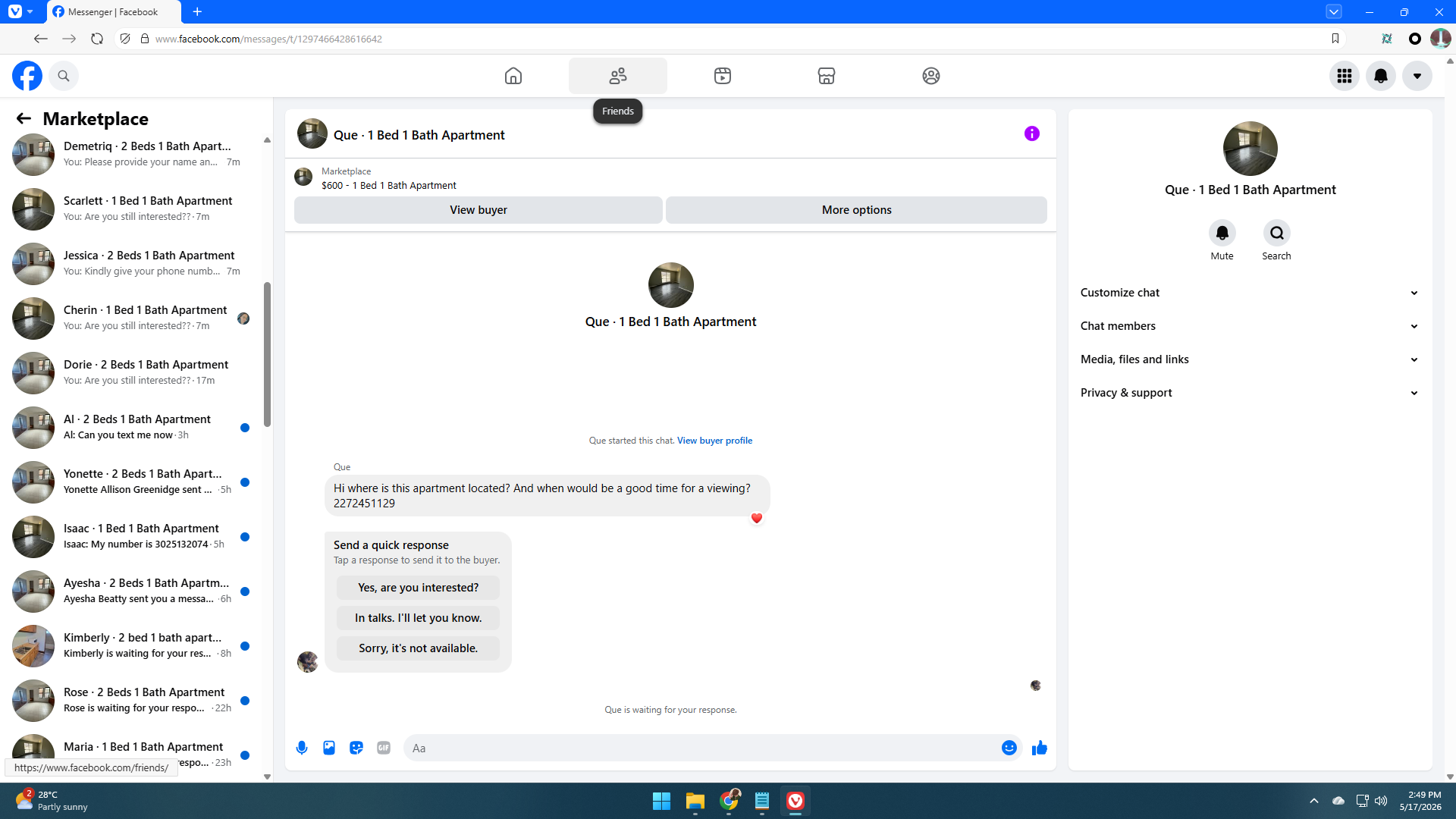Open the Marketplace storefront icon
Screen dimensions: 1456x819
pyautogui.click(x=827, y=76)
